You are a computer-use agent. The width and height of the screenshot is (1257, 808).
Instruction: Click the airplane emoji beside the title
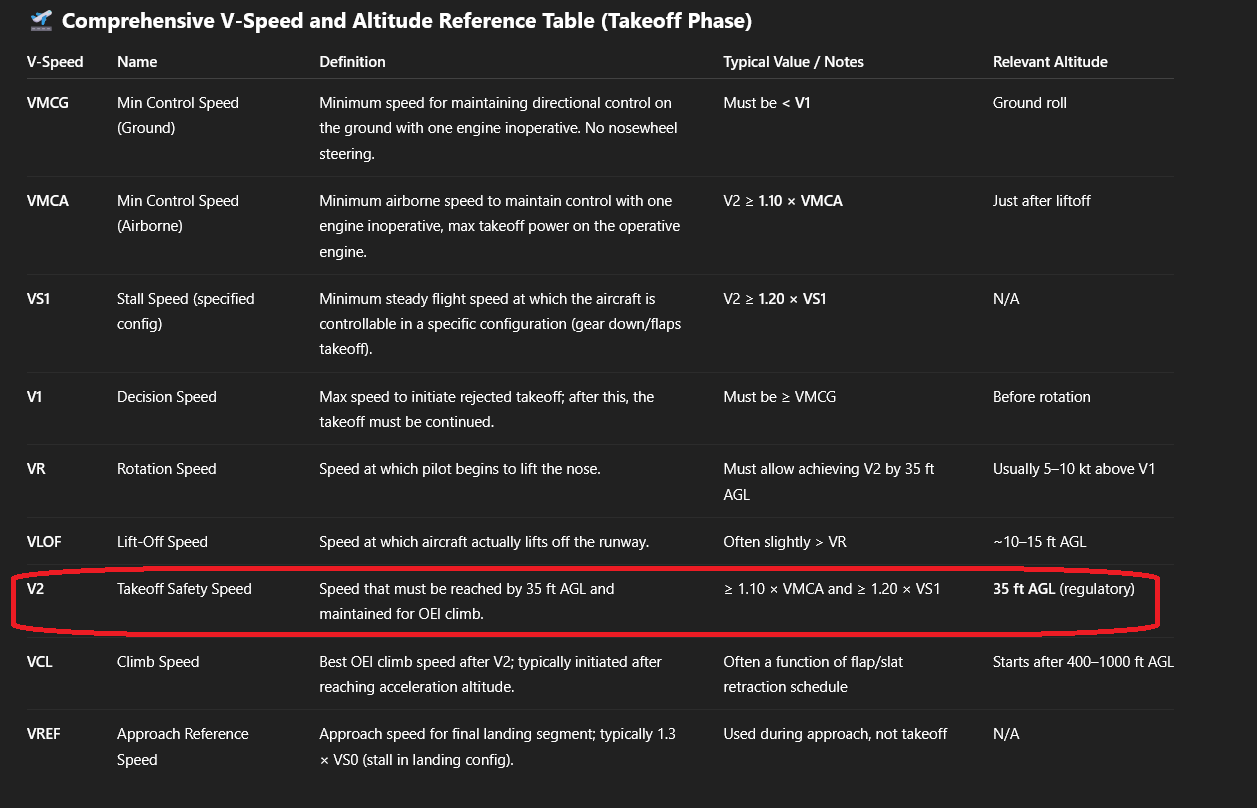click(40, 20)
